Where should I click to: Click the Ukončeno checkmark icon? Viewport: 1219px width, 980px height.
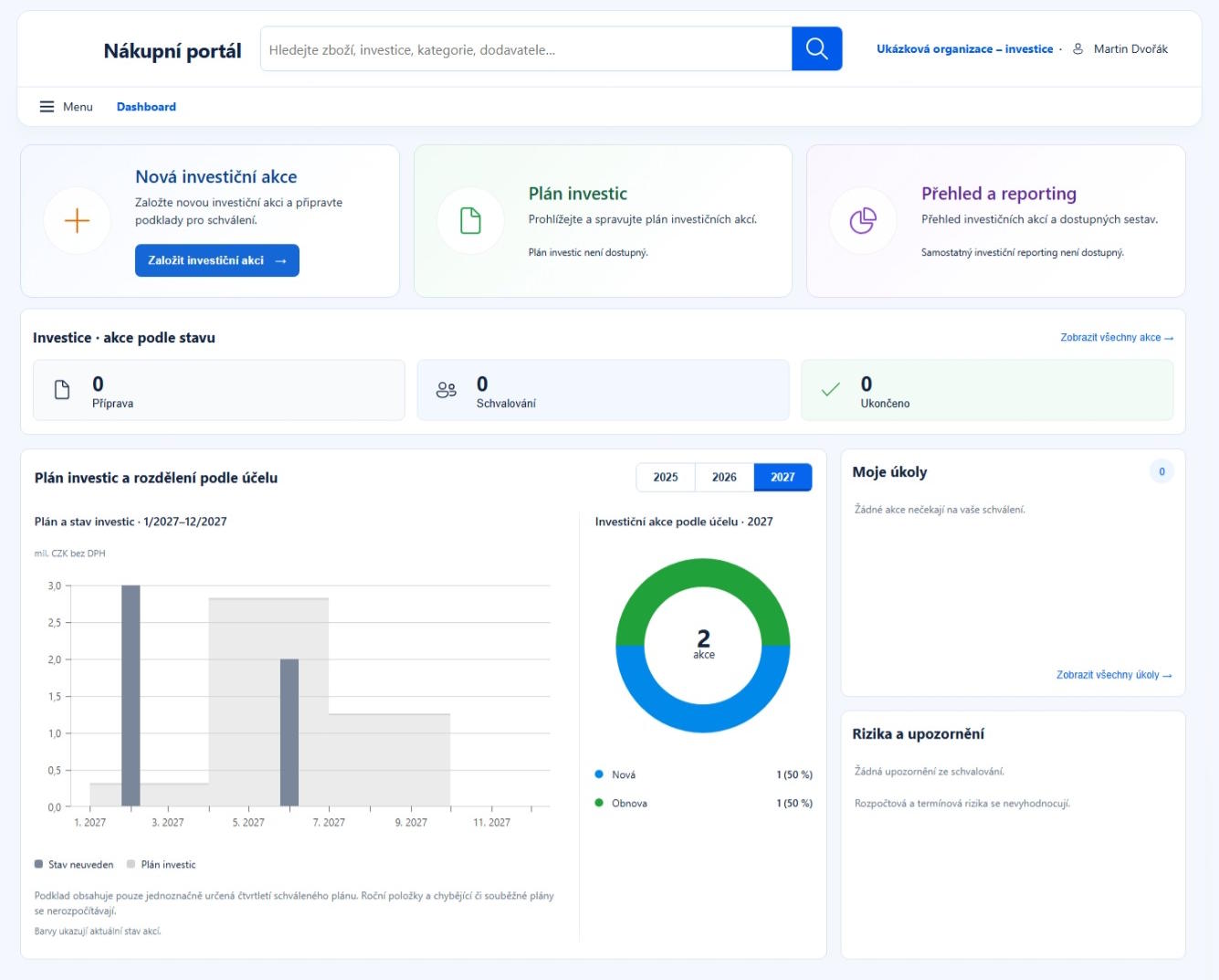click(831, 390)
